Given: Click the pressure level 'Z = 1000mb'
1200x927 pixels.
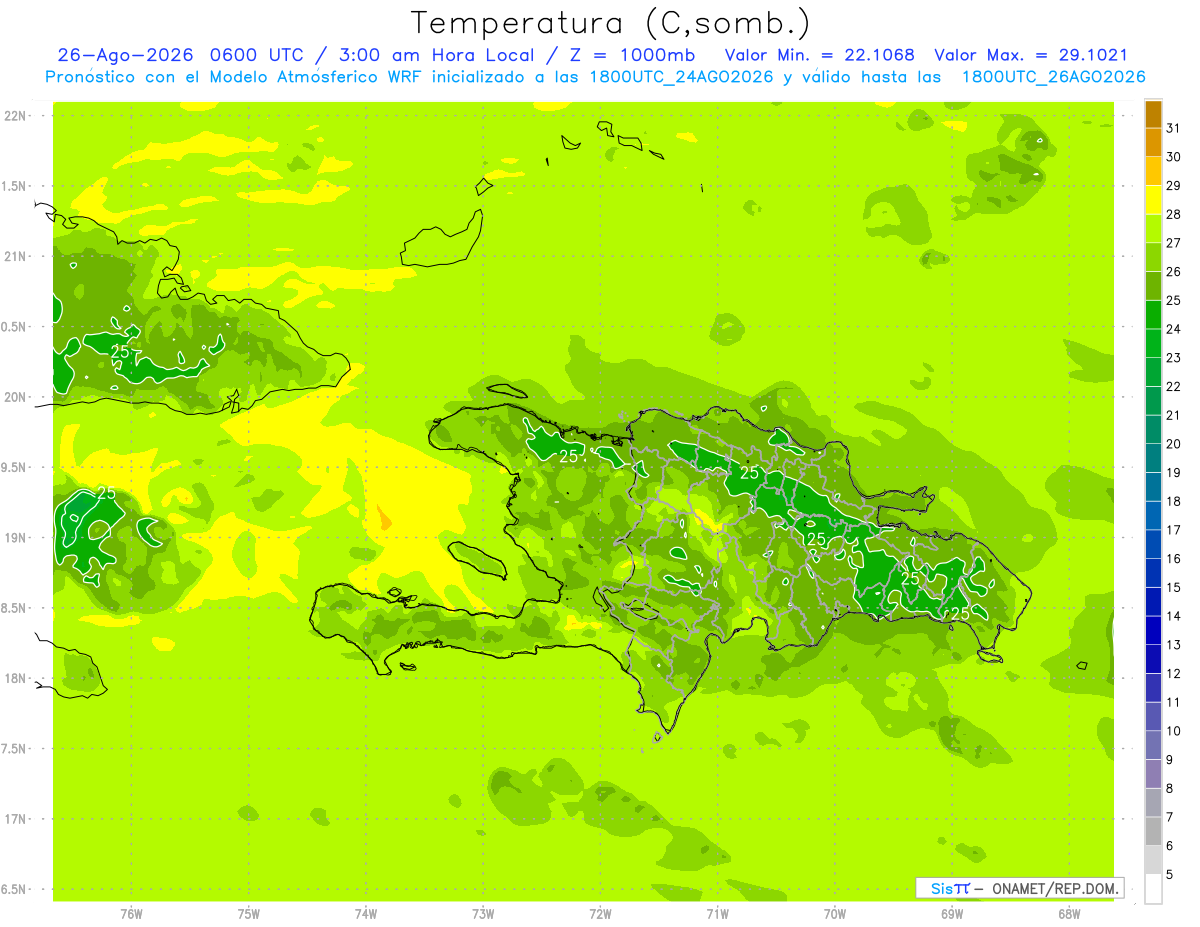Looking at the screenshot, I should tap(632, 55).
